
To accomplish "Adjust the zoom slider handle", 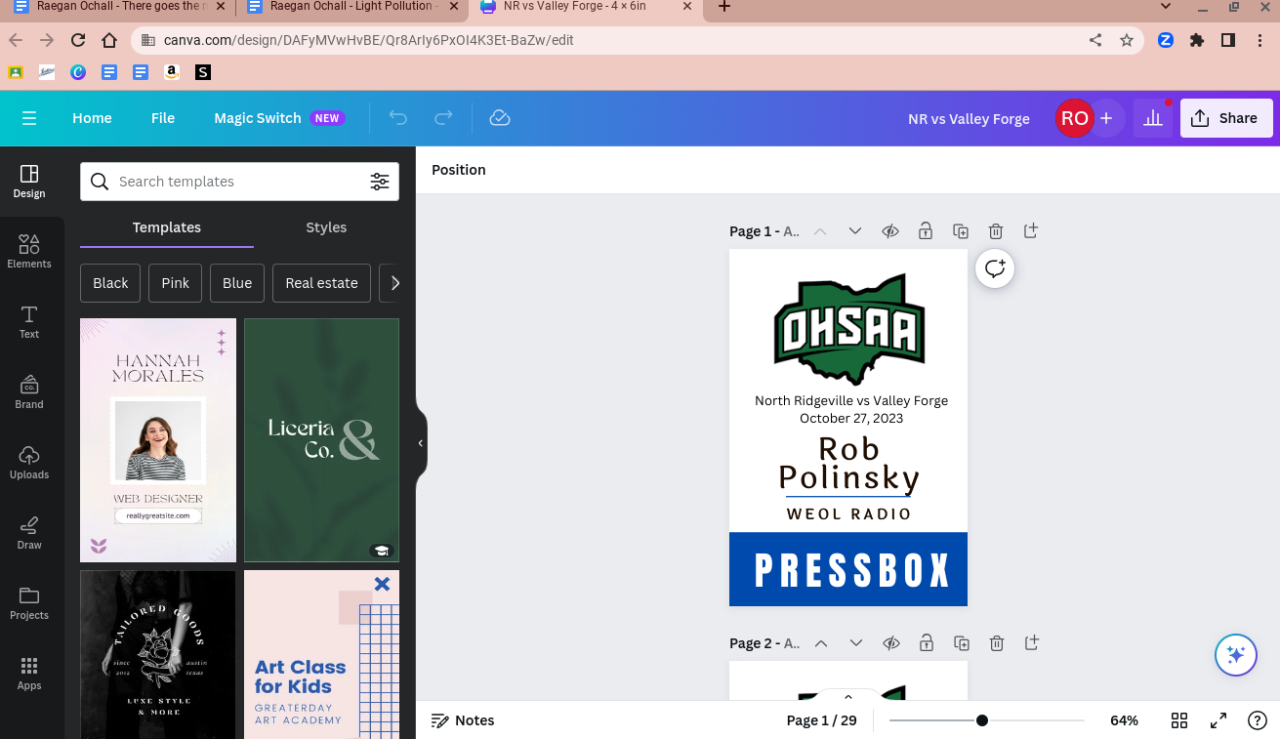I will tap(982, 720).
